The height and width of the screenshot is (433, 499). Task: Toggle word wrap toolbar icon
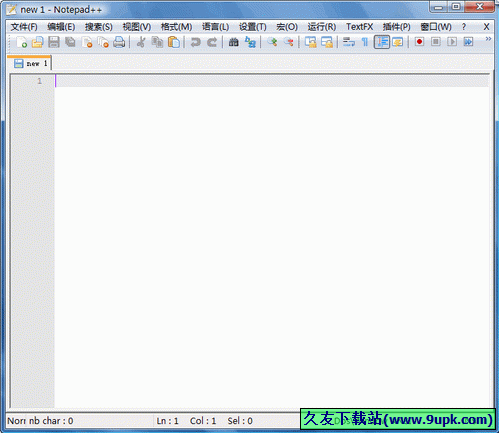pos(349,42)
